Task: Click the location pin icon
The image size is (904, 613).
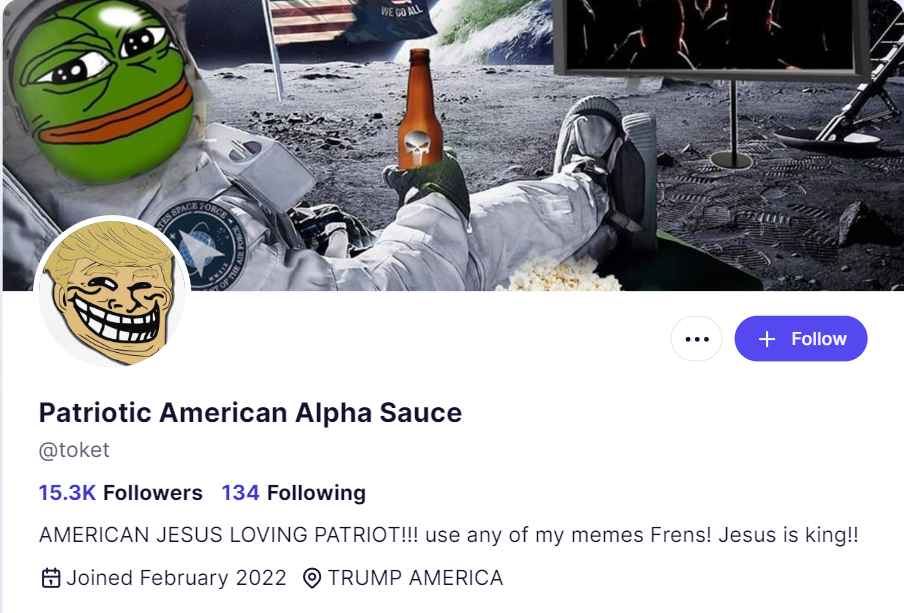Action: tap(312, 578)
